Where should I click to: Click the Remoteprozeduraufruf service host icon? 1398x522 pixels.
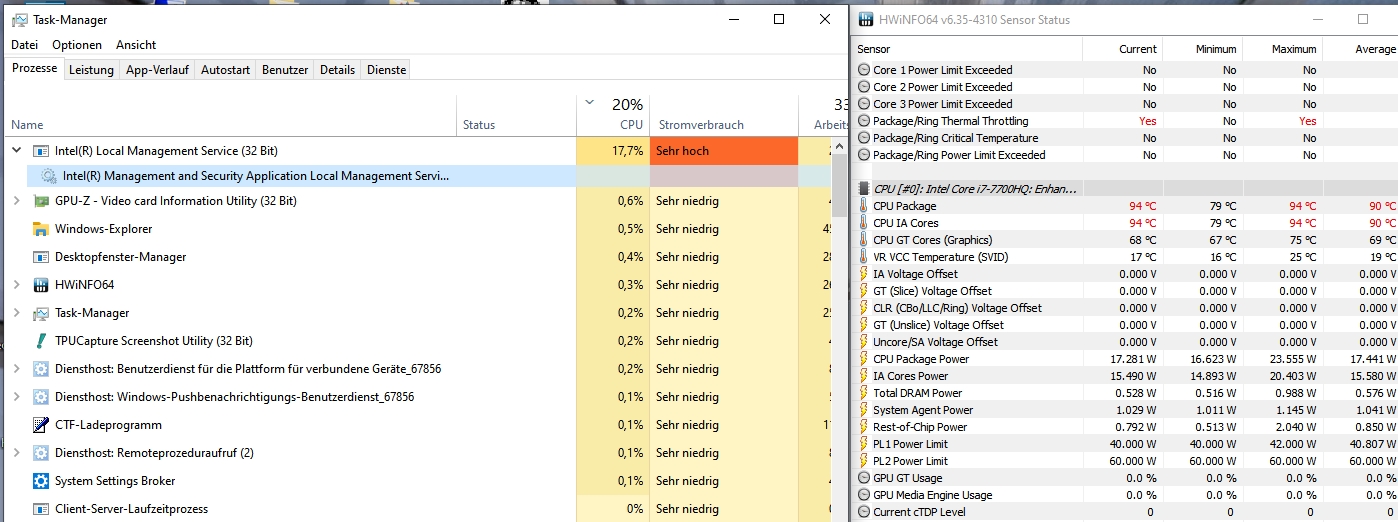(41, 453)
